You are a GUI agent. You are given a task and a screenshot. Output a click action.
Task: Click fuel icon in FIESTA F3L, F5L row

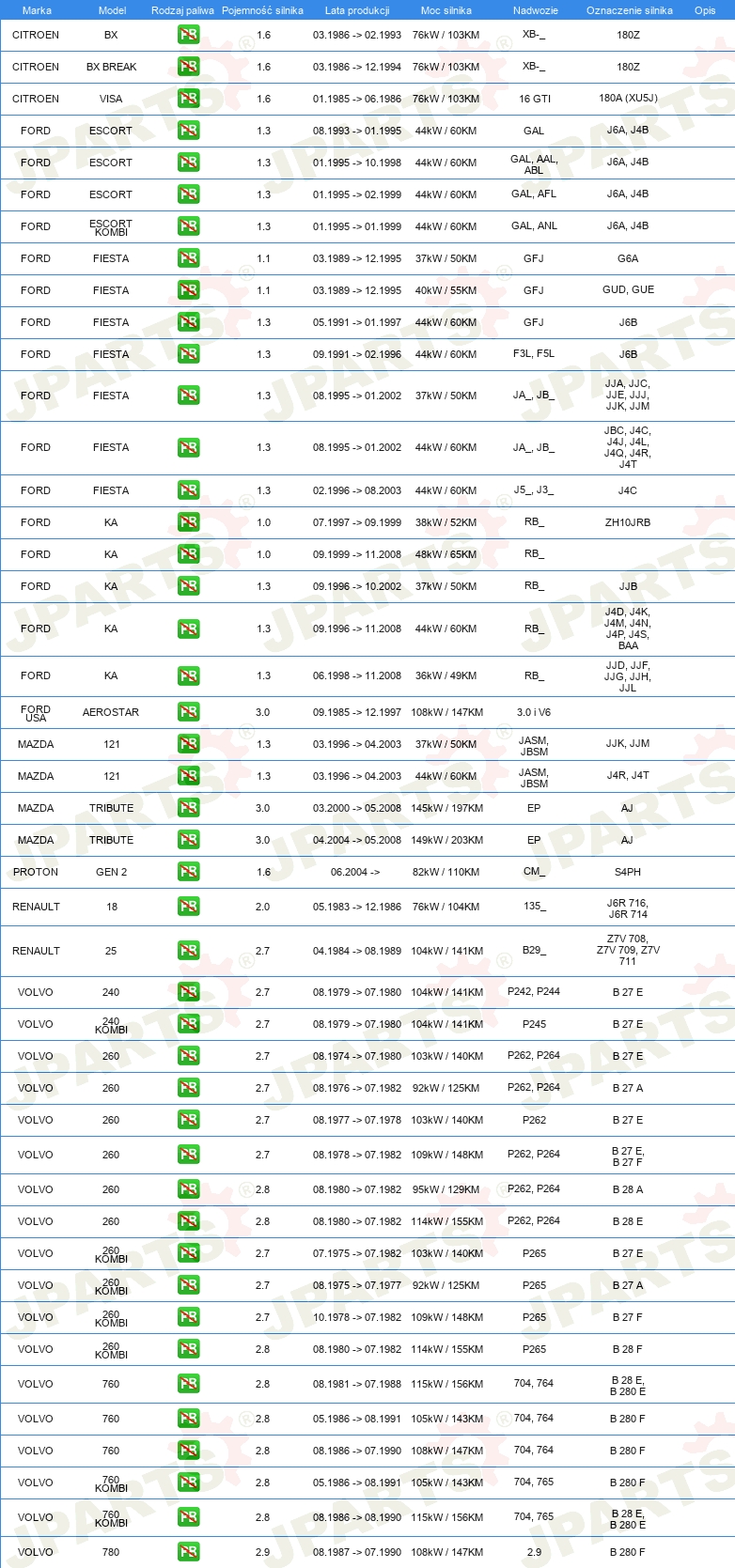click(188, 354)
